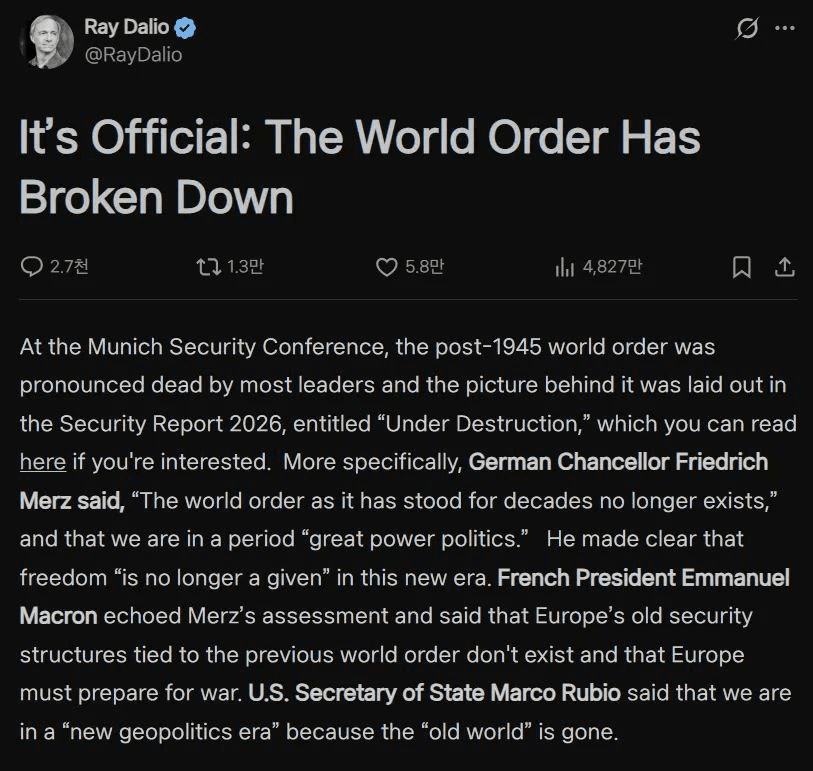The width and height of the screenshot is (813, 771).
Task: Bookmark this article post
Action: (741, 267)
